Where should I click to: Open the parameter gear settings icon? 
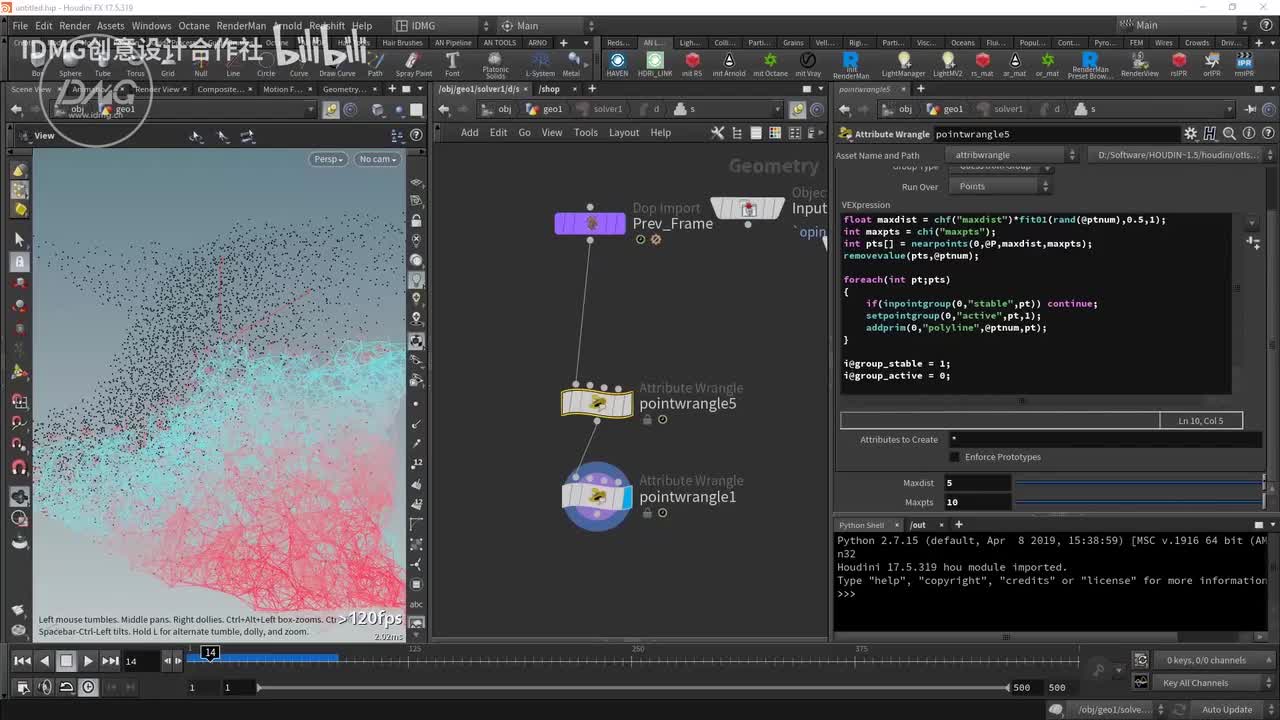point(1190,133)
